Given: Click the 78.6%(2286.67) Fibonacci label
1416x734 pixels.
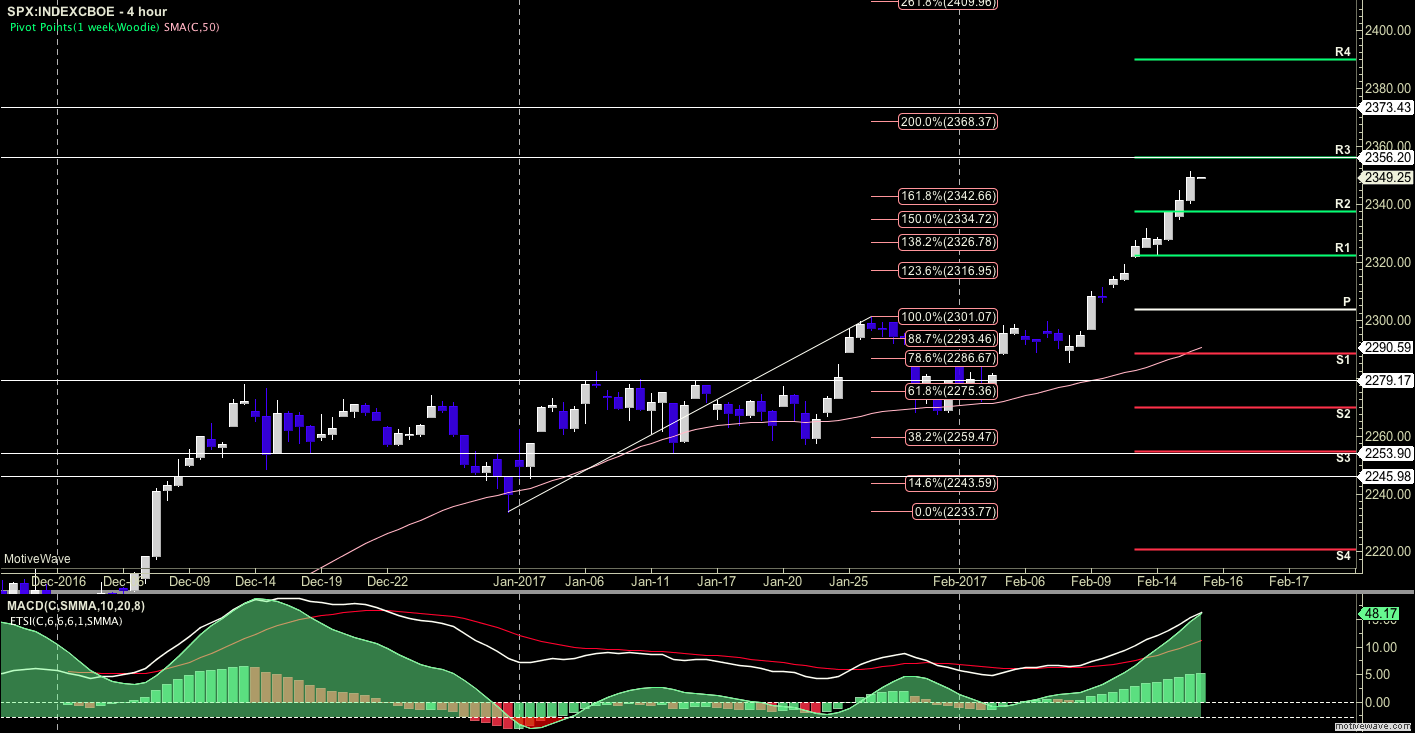Looking at the screenshot, I should coord(951,358).
